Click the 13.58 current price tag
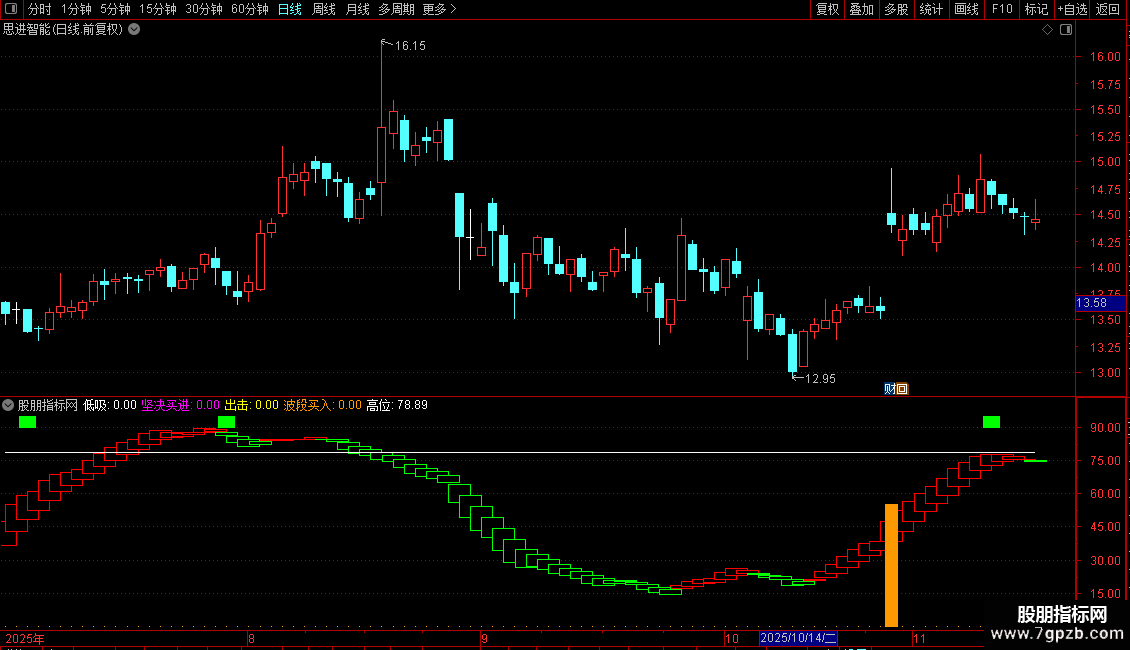This screenshot has height=650, width=1130. click(1099, 303)
